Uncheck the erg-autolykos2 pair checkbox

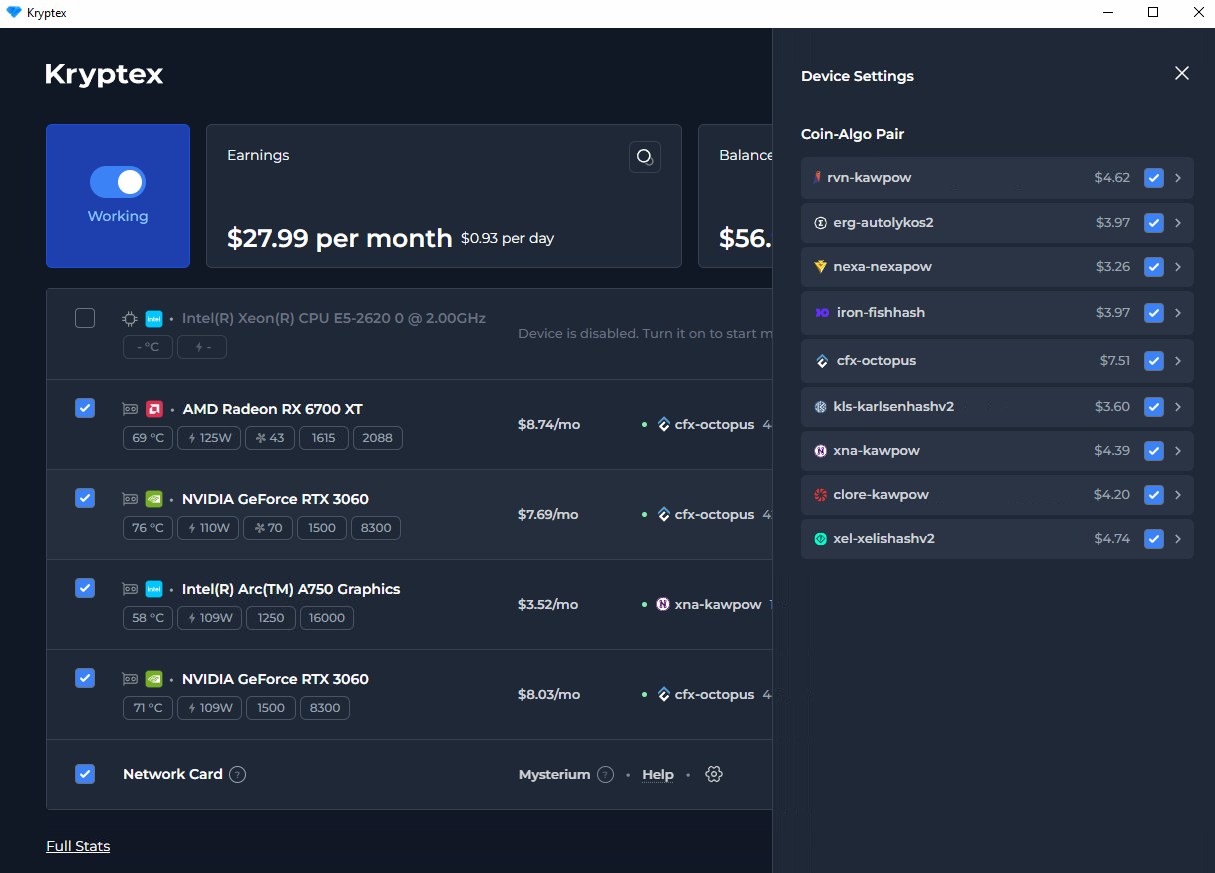1154,223
